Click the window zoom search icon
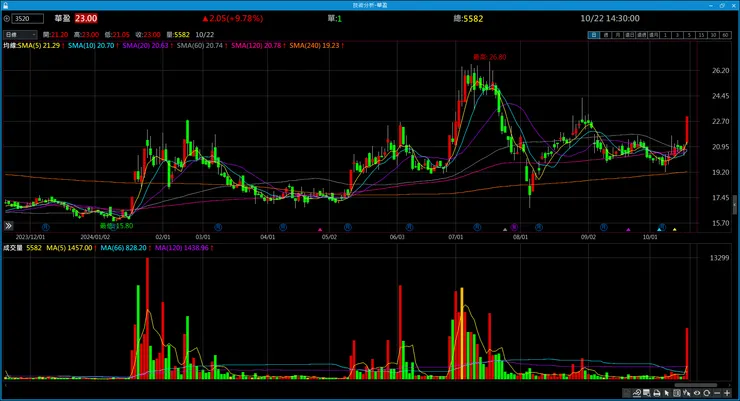The image size is (740, 401). 647,393
